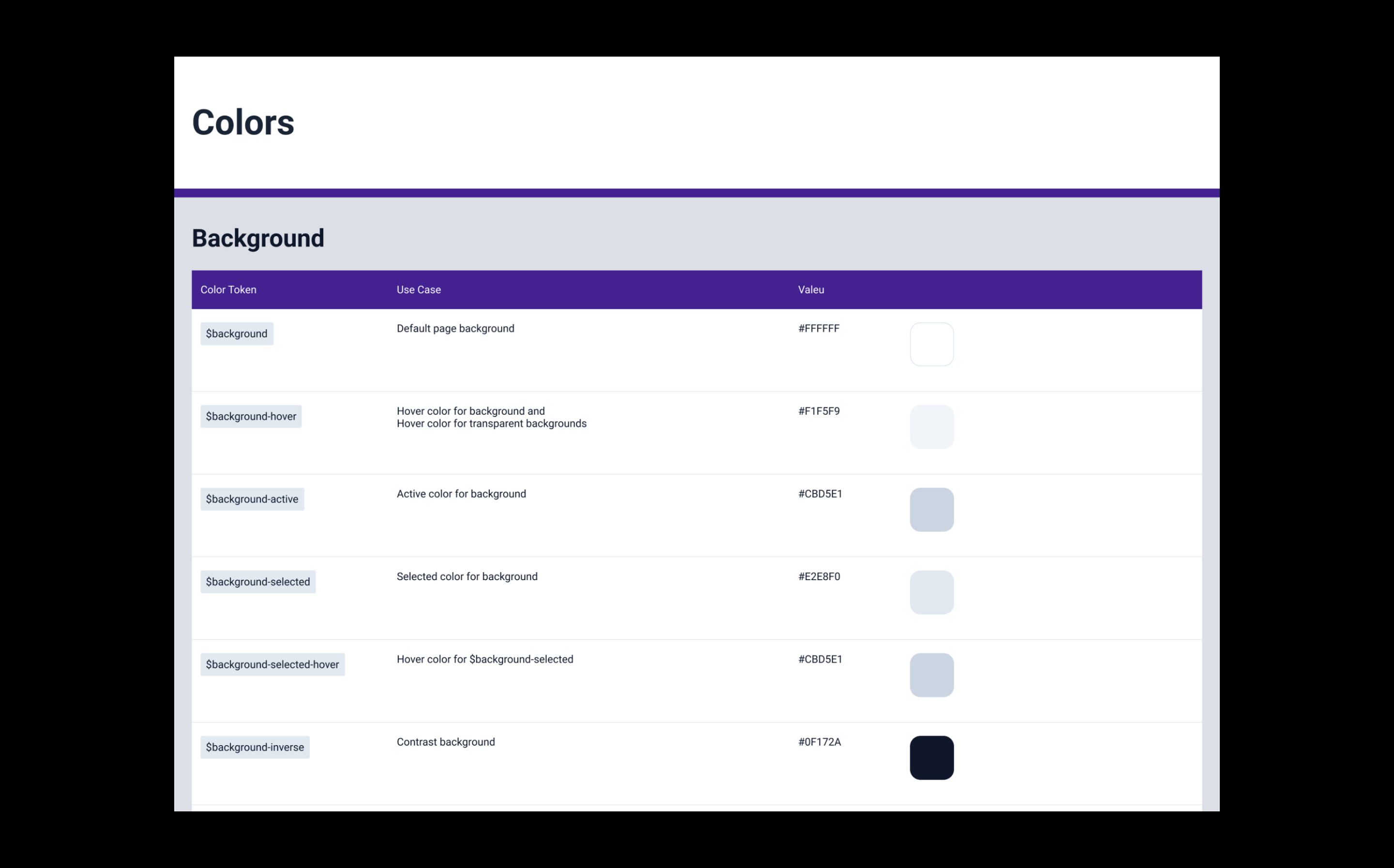Click the #E2E8F0 background-selected swatch
Image resolution: width=1394 pixels, height=868 pixels.
coord(931,592)
